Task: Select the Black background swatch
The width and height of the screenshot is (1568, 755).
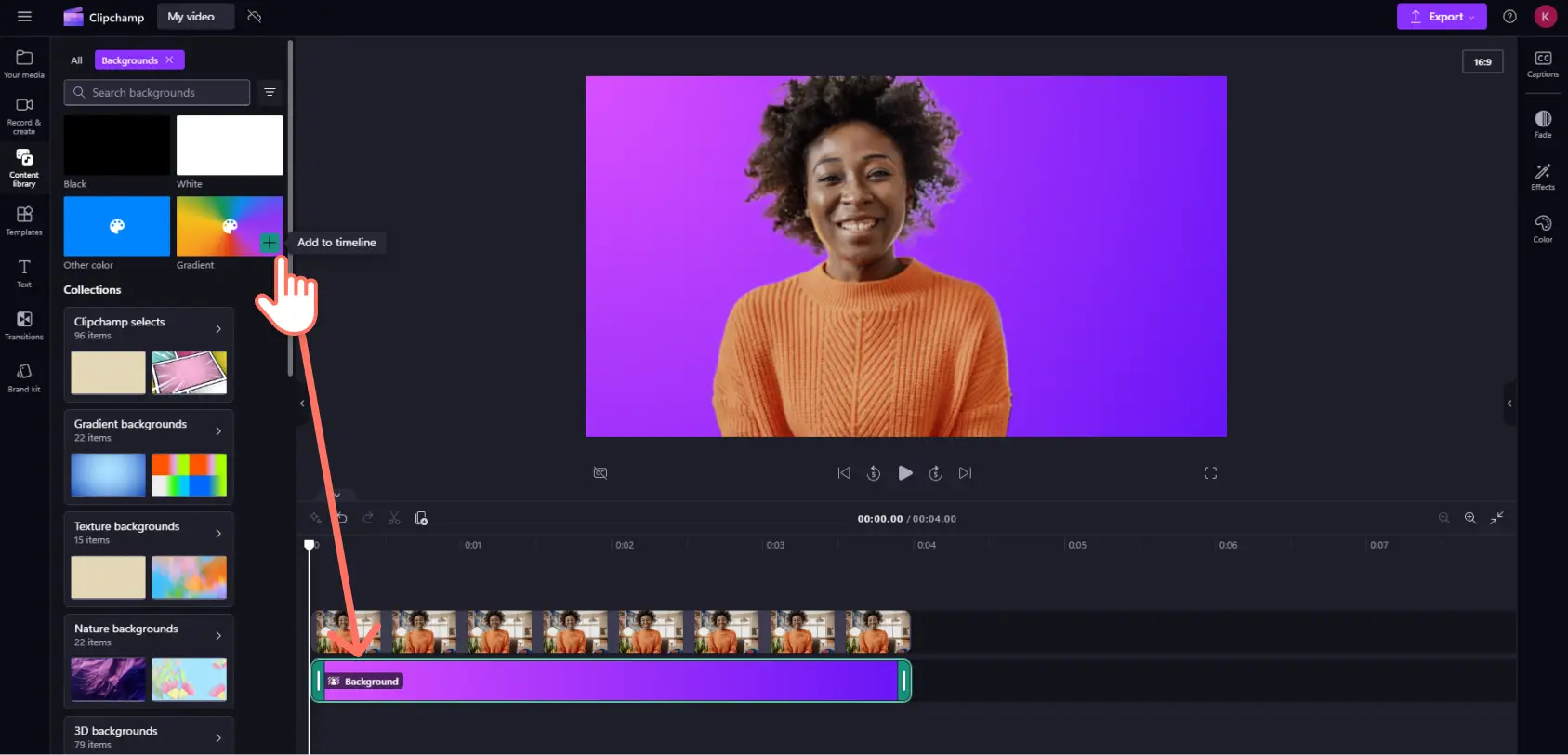Action: point(117,145)
